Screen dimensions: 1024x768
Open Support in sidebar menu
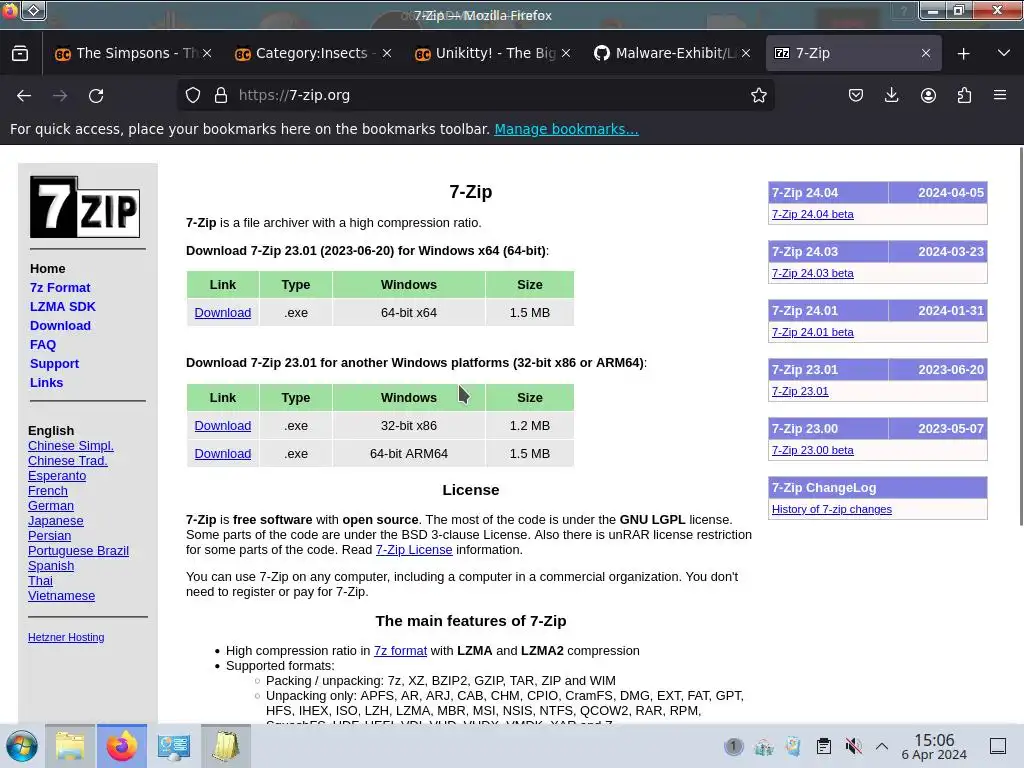[x=54, y=363]
